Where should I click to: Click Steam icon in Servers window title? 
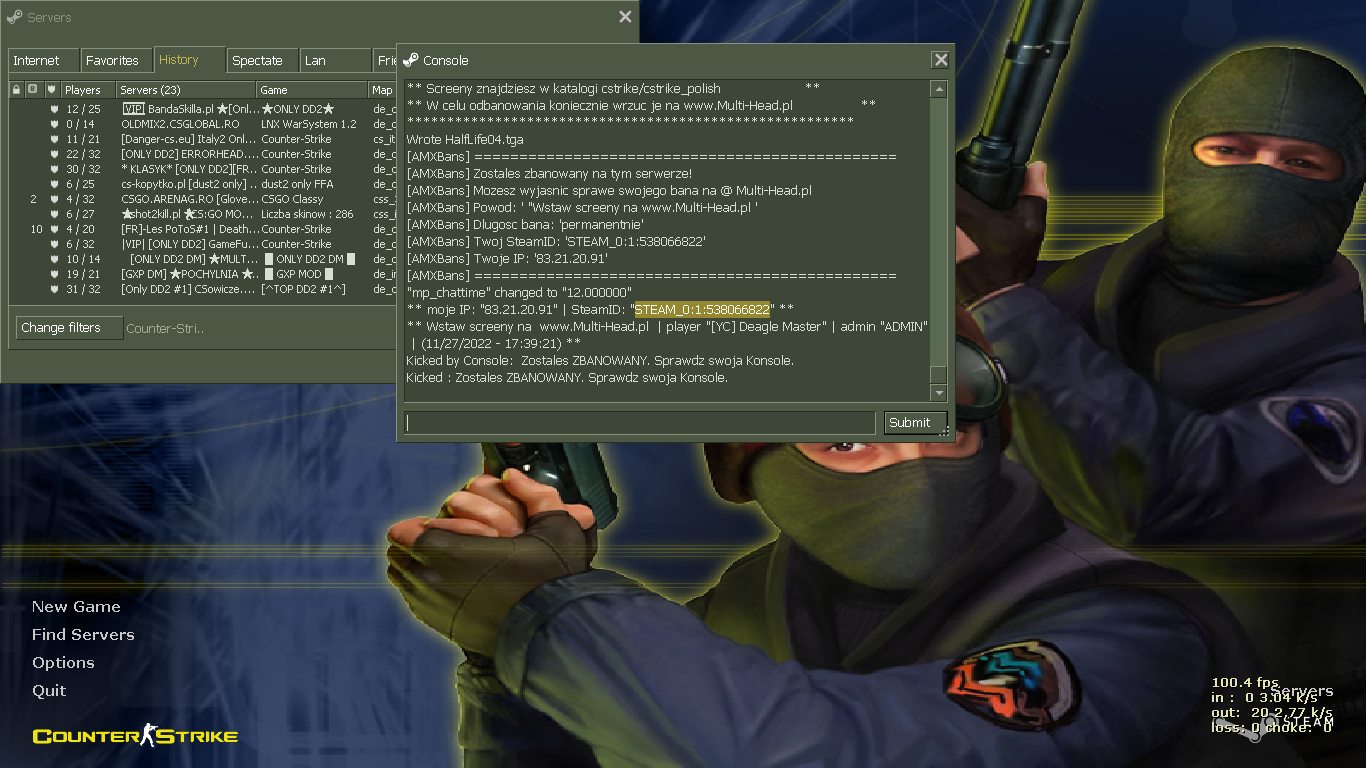pyautogui.click(x=14, y=17)
